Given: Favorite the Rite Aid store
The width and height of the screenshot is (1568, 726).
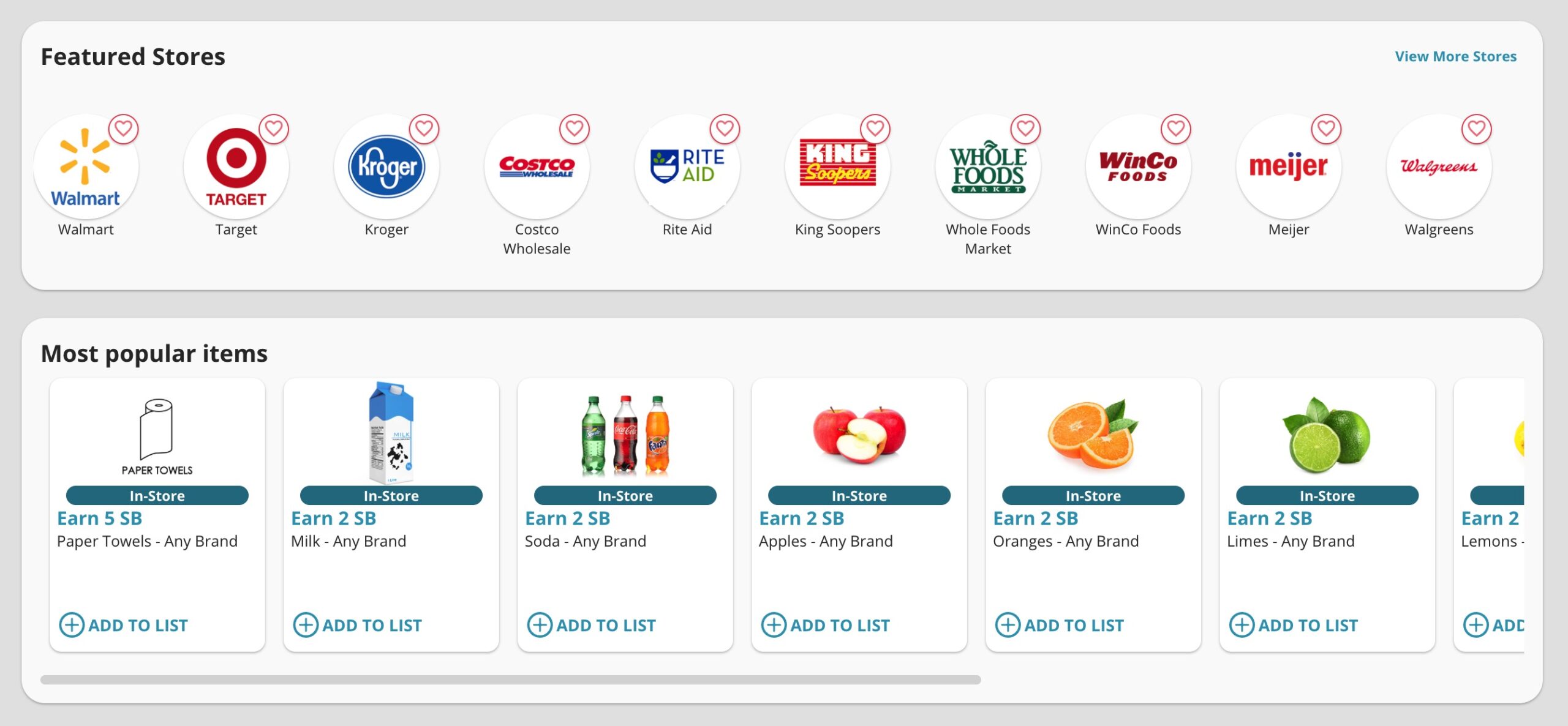Looking at the screenshot, I should pyautogui.click(x=725, y=129).
